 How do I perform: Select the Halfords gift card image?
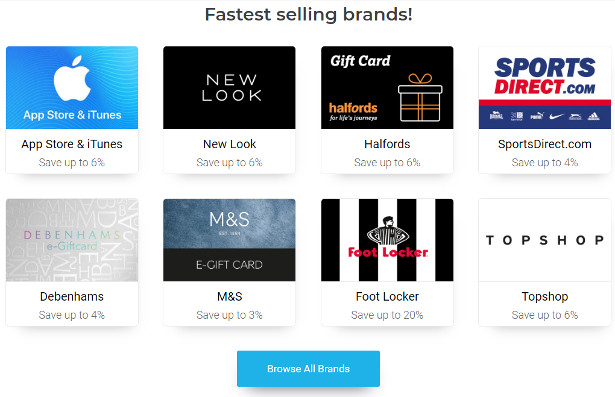pyautogui.click(x=387, y=87)
